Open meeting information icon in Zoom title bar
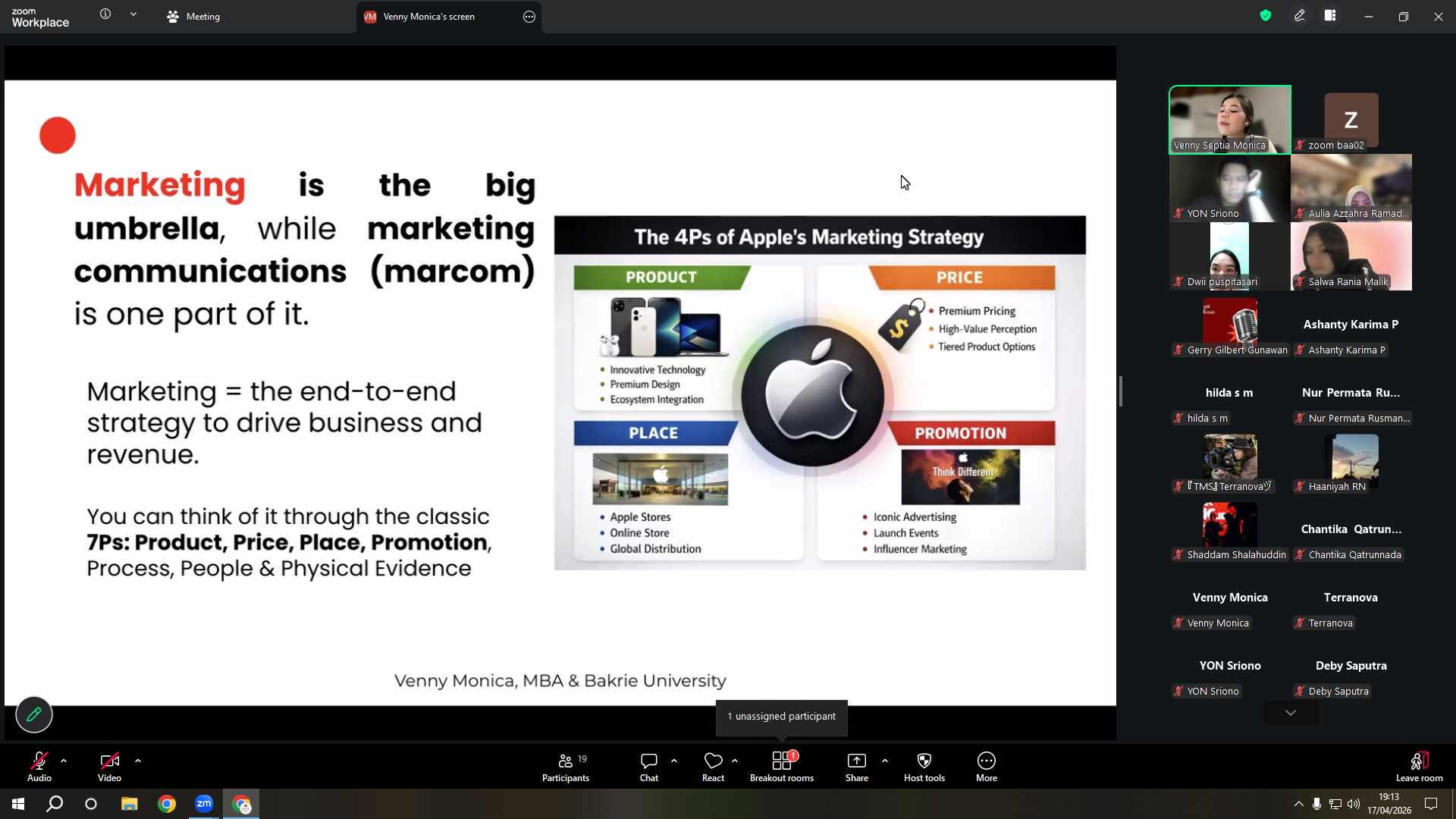The height and width of the screenshot is (819, 1456). [x=105, y=14]
